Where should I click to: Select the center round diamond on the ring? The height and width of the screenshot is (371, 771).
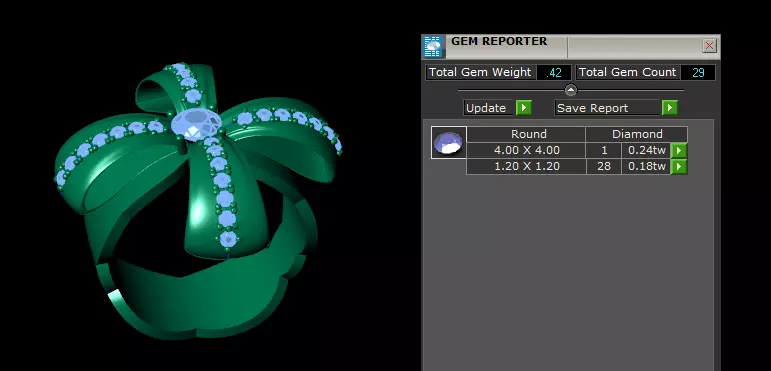click(x=196, y=123)
